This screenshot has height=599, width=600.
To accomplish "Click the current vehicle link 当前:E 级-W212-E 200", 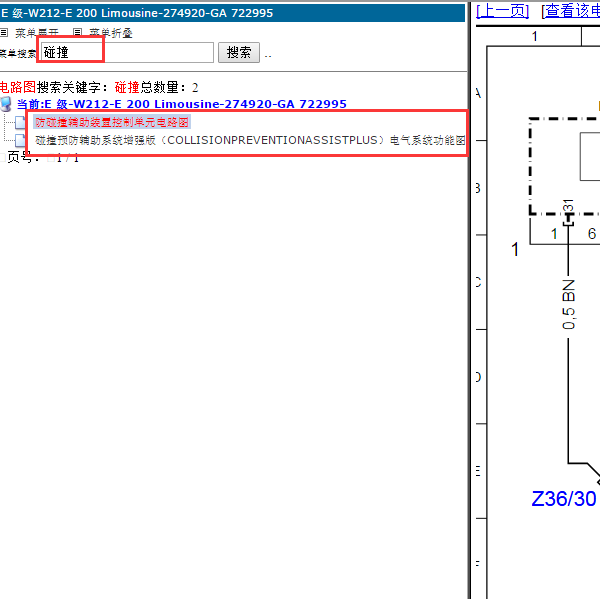I will (x=182, y=104).
